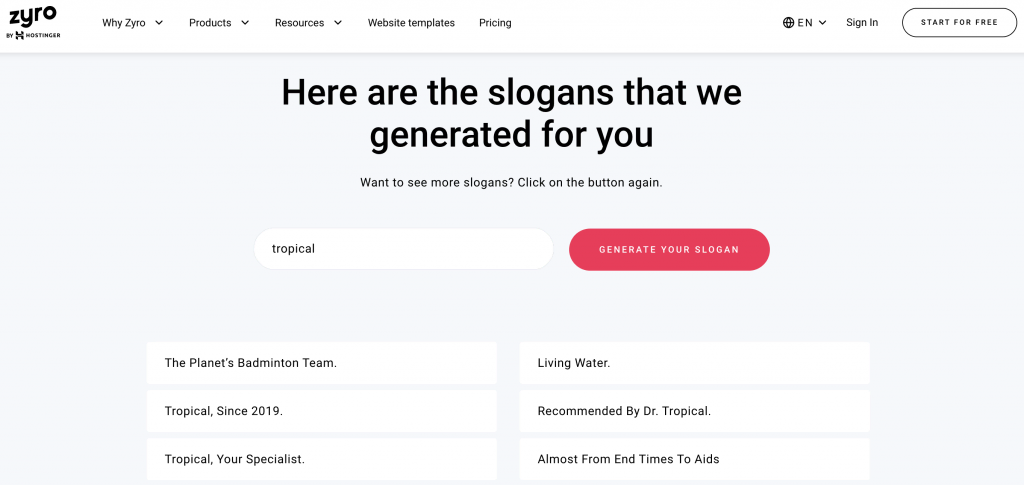Screen dimensions: 1024x485
Task: Open Website templates page
Action: 411,23
